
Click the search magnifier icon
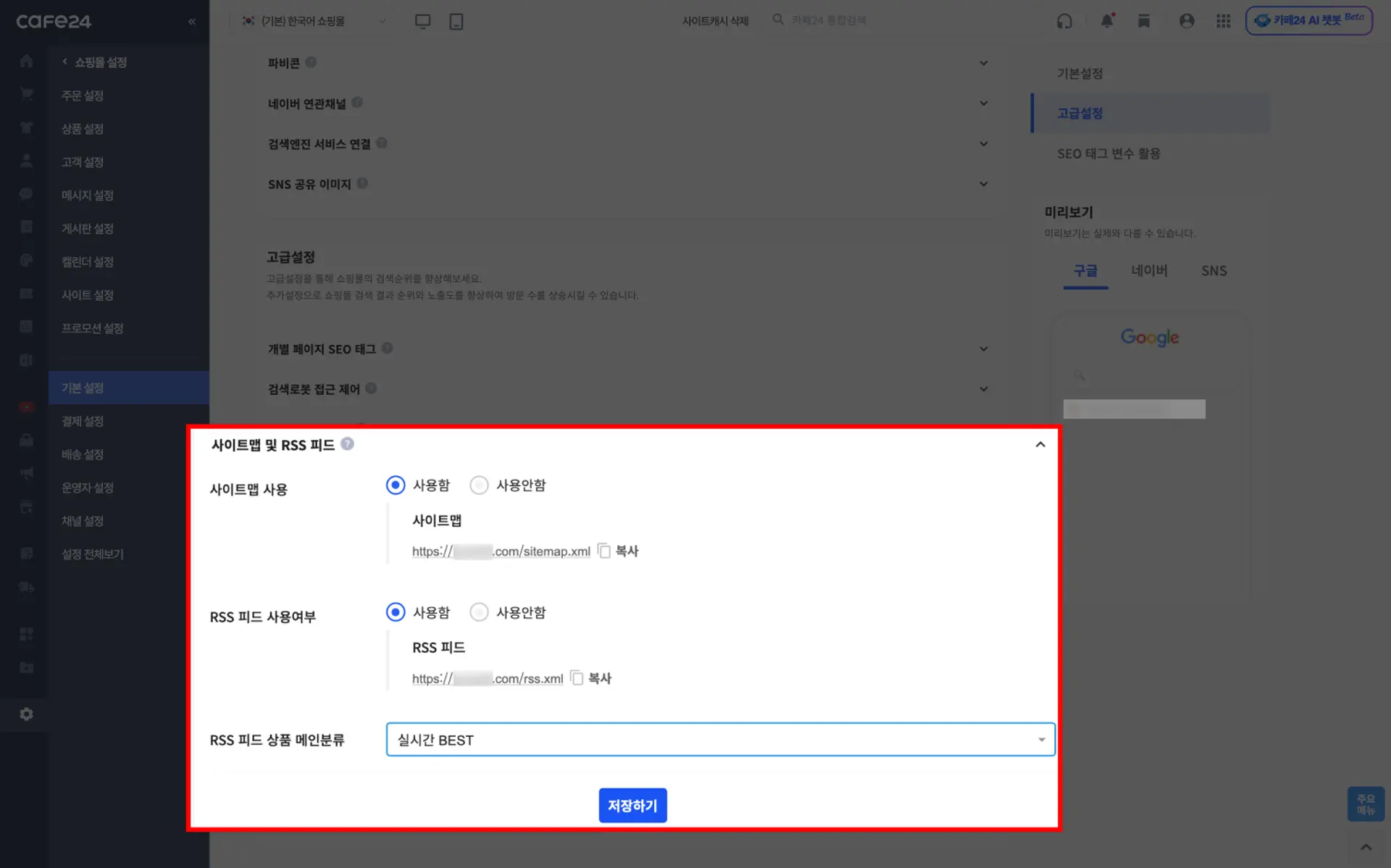(x=778, y=20)
